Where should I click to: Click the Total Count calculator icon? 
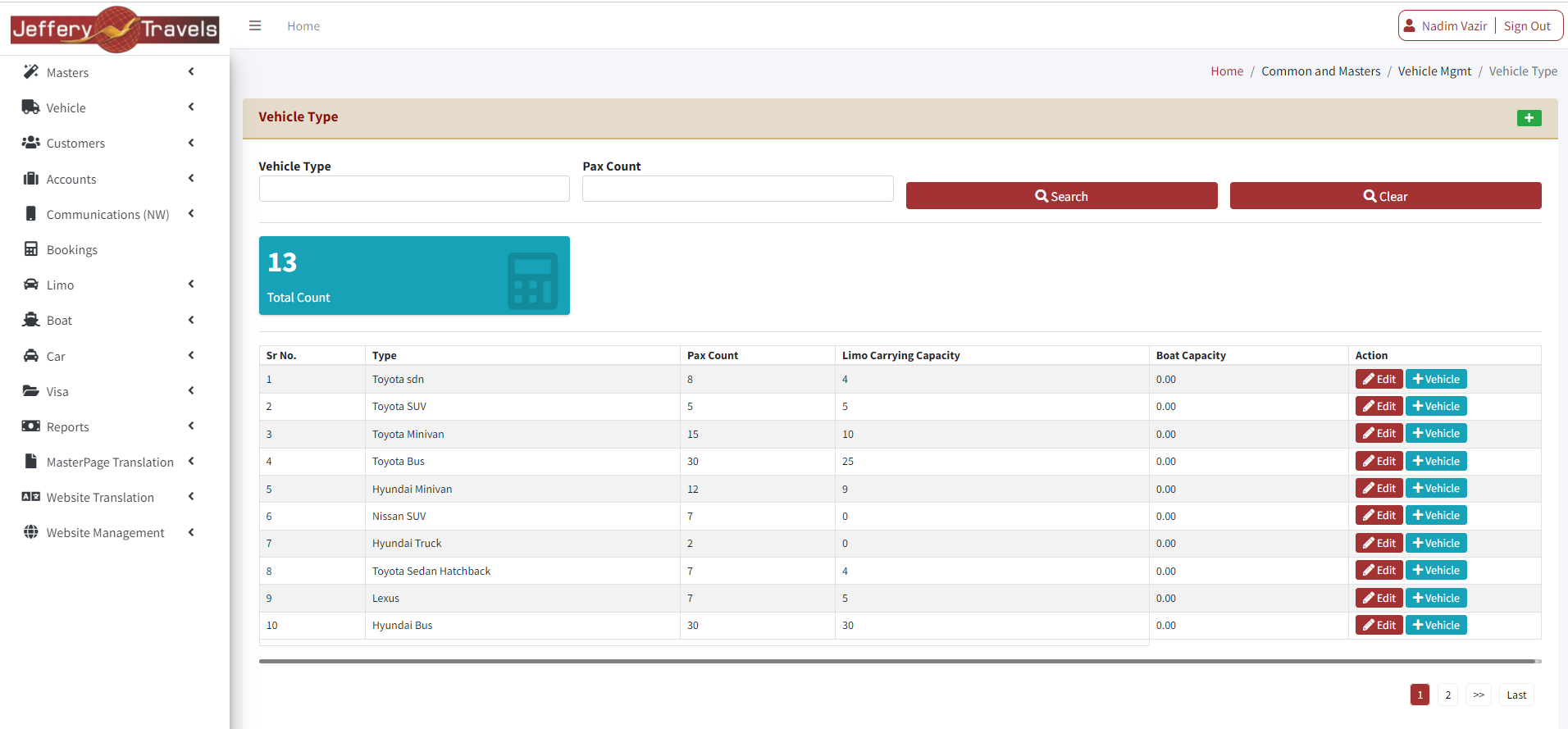click(x=532, y=280)
